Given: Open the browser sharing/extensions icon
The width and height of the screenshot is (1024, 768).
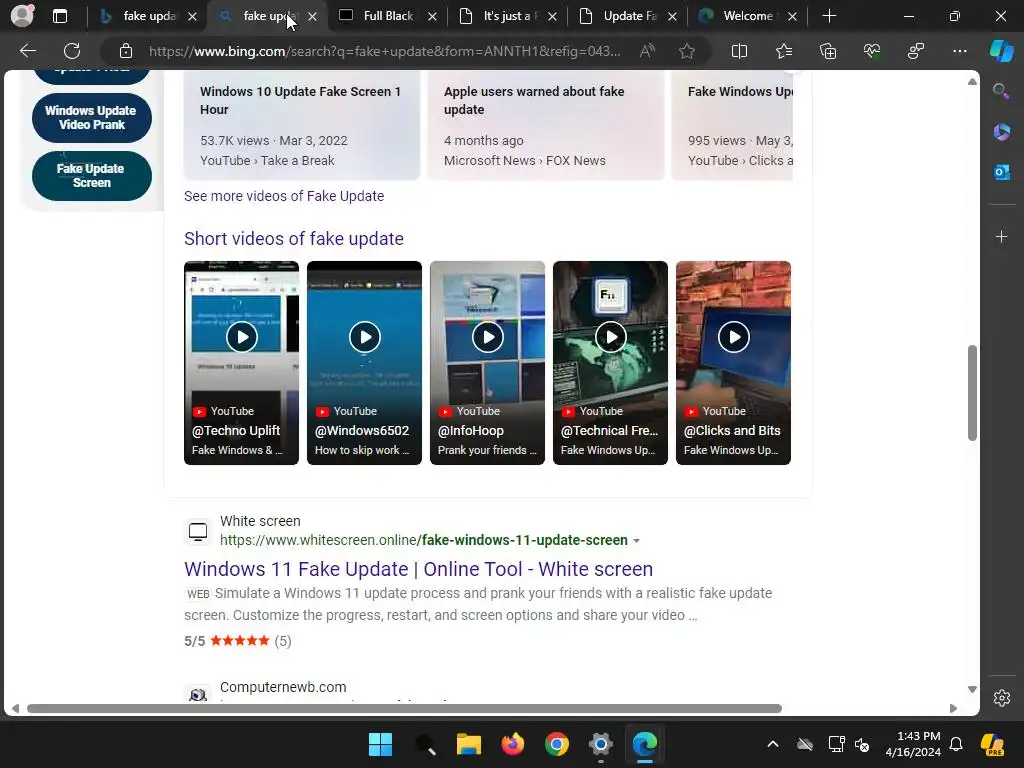Looking at the screenshot, I should pos(916,51).
